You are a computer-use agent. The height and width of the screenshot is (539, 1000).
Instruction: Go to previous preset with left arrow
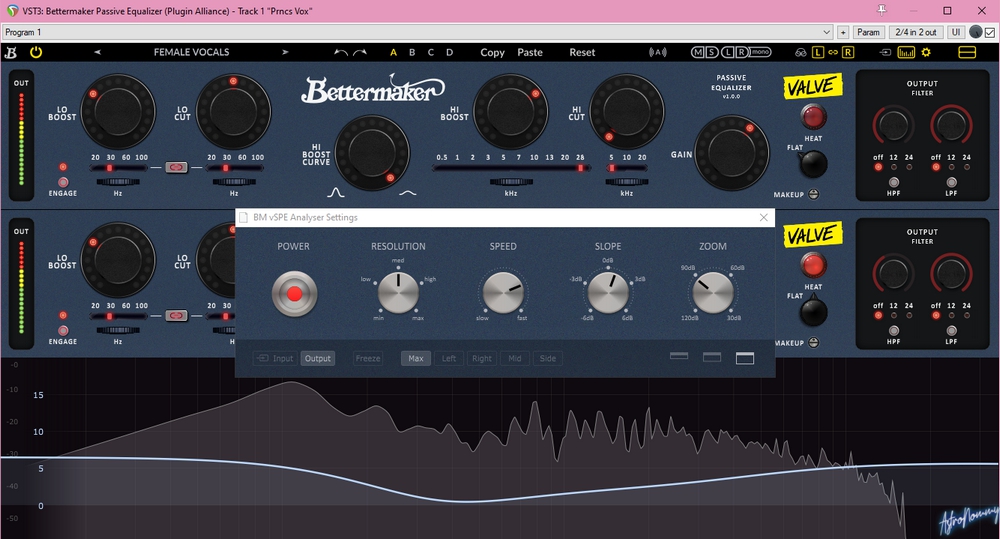click(x=97, y=52)
